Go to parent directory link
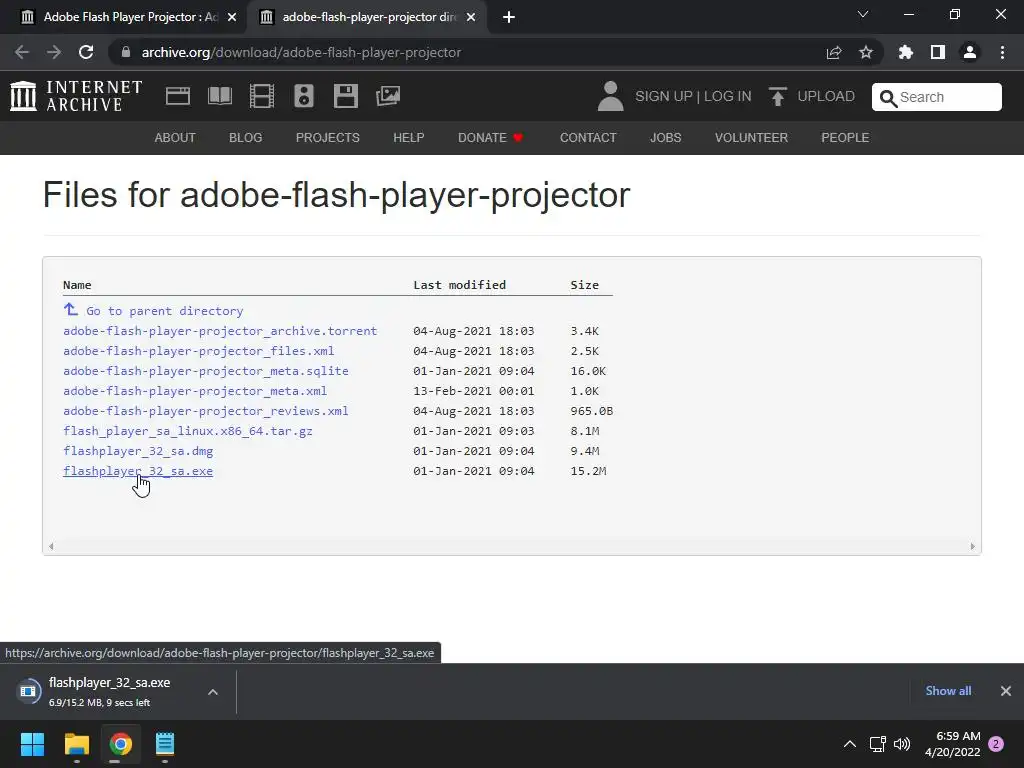1024x768 pixels. coord(165,311)
